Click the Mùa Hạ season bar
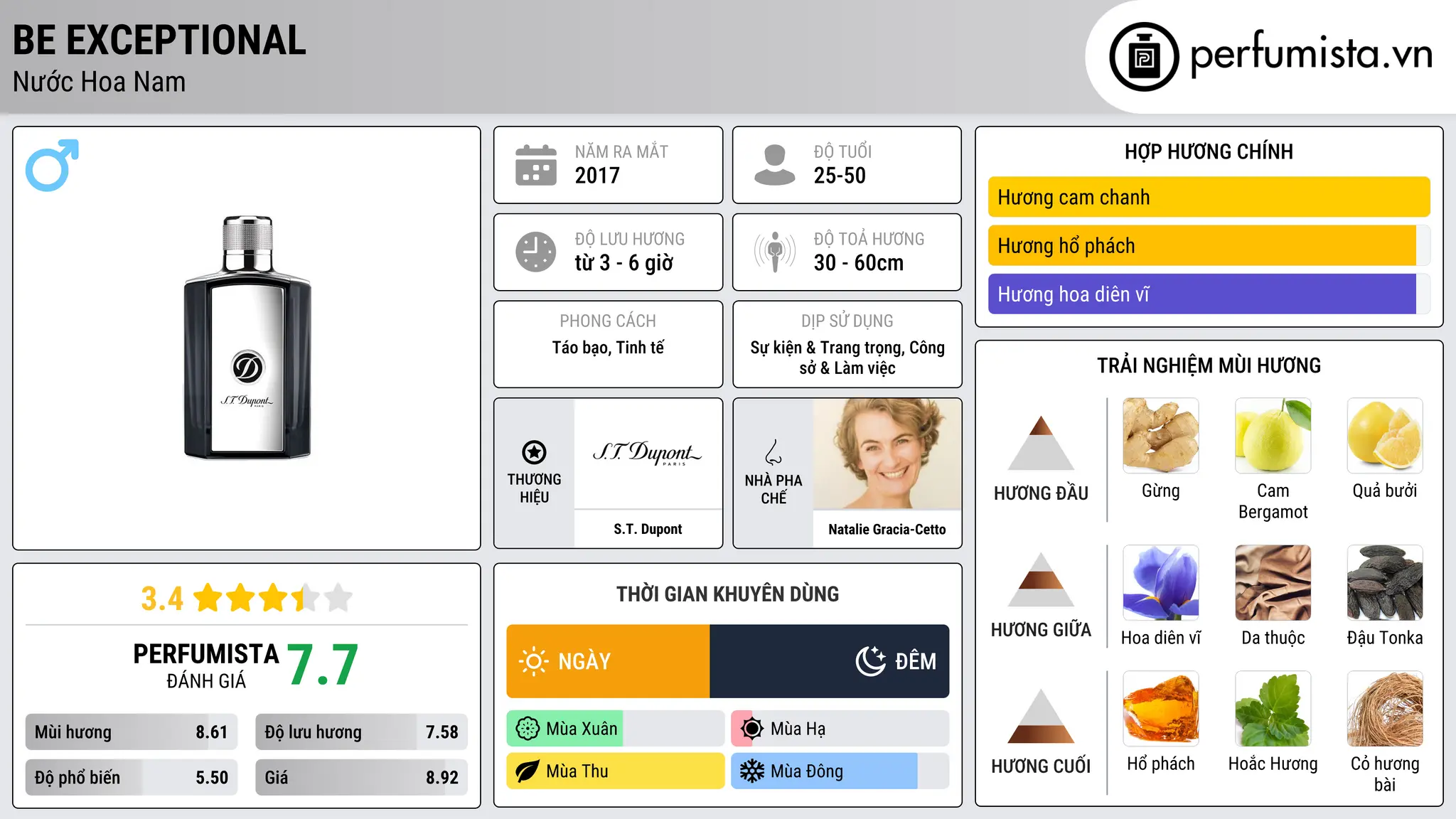Screen dimensions: 1456x819 (x=840, y=729)
